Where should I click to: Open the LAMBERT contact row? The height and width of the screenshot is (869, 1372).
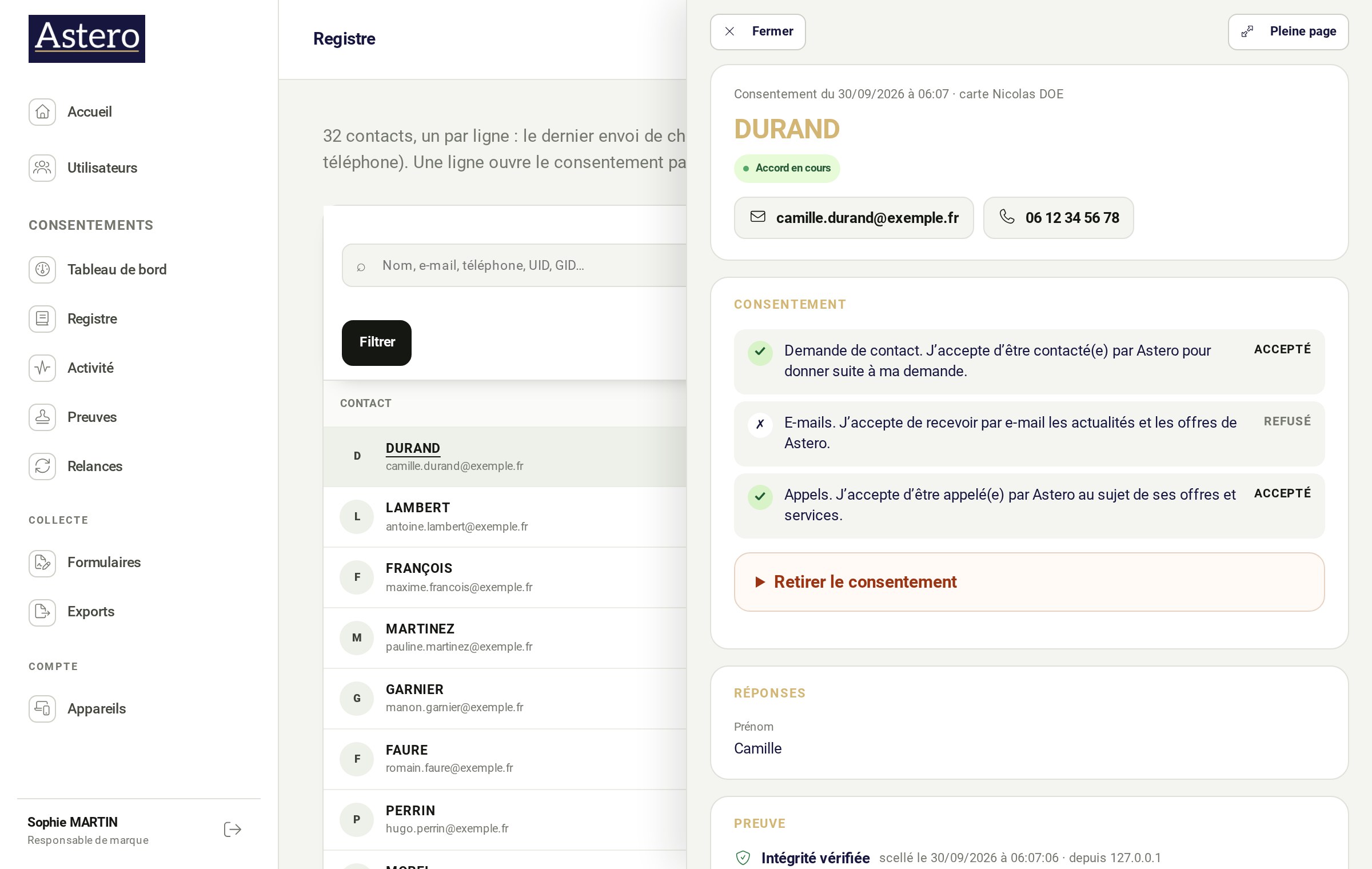505,517
